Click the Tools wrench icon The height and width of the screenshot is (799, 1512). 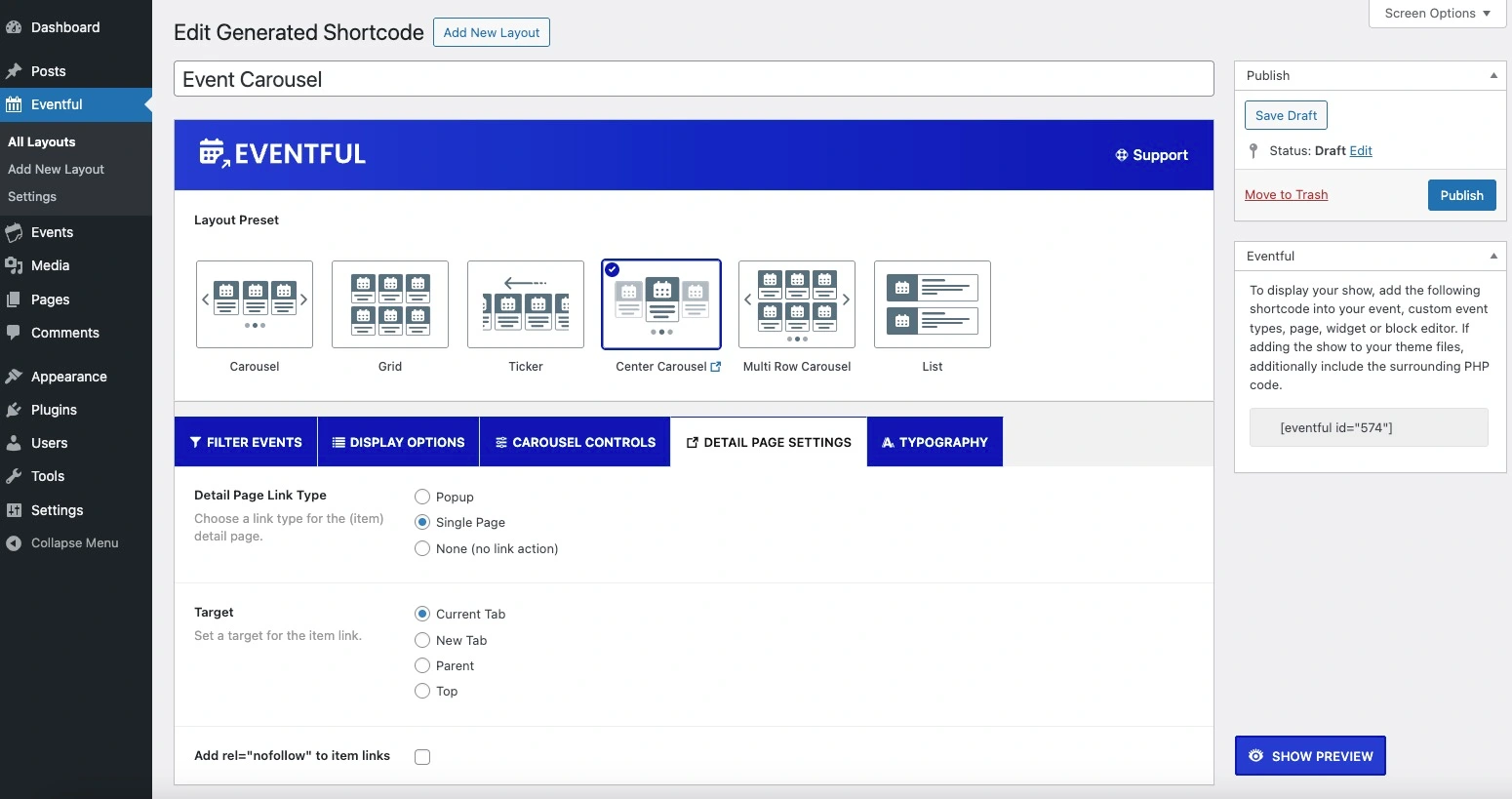pos(14,476)
